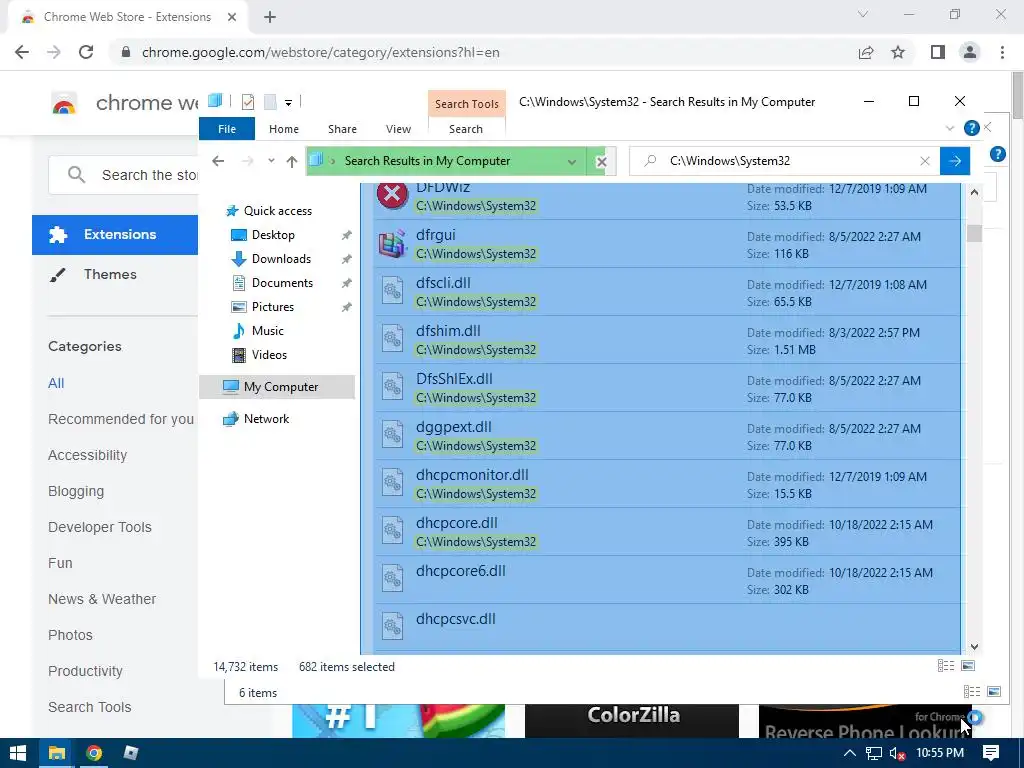Open the quick access toolbar customize dropdown
The height and width of the screenshot is (768, 1024).
[288, 102]
